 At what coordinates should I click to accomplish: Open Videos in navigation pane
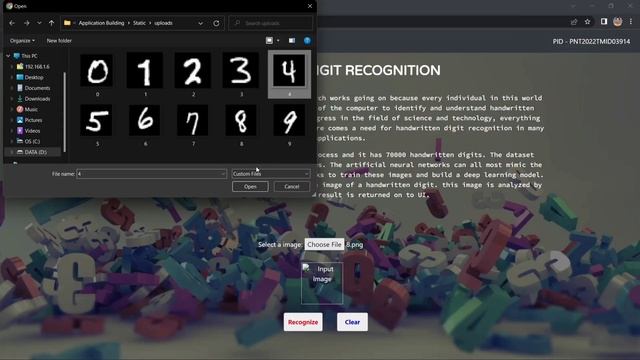coord(32,131)
